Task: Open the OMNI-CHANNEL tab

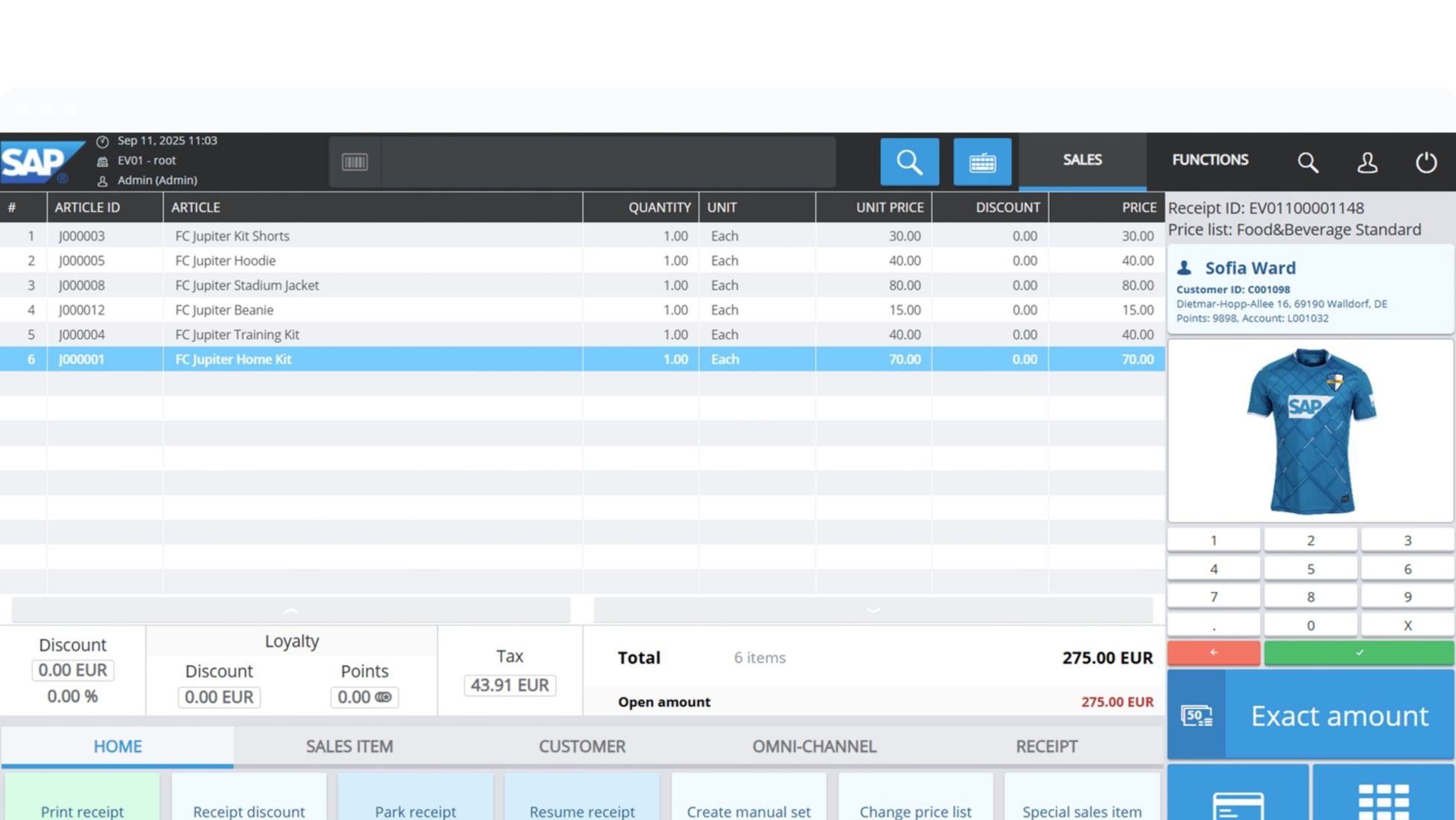Action: [814, 746]
